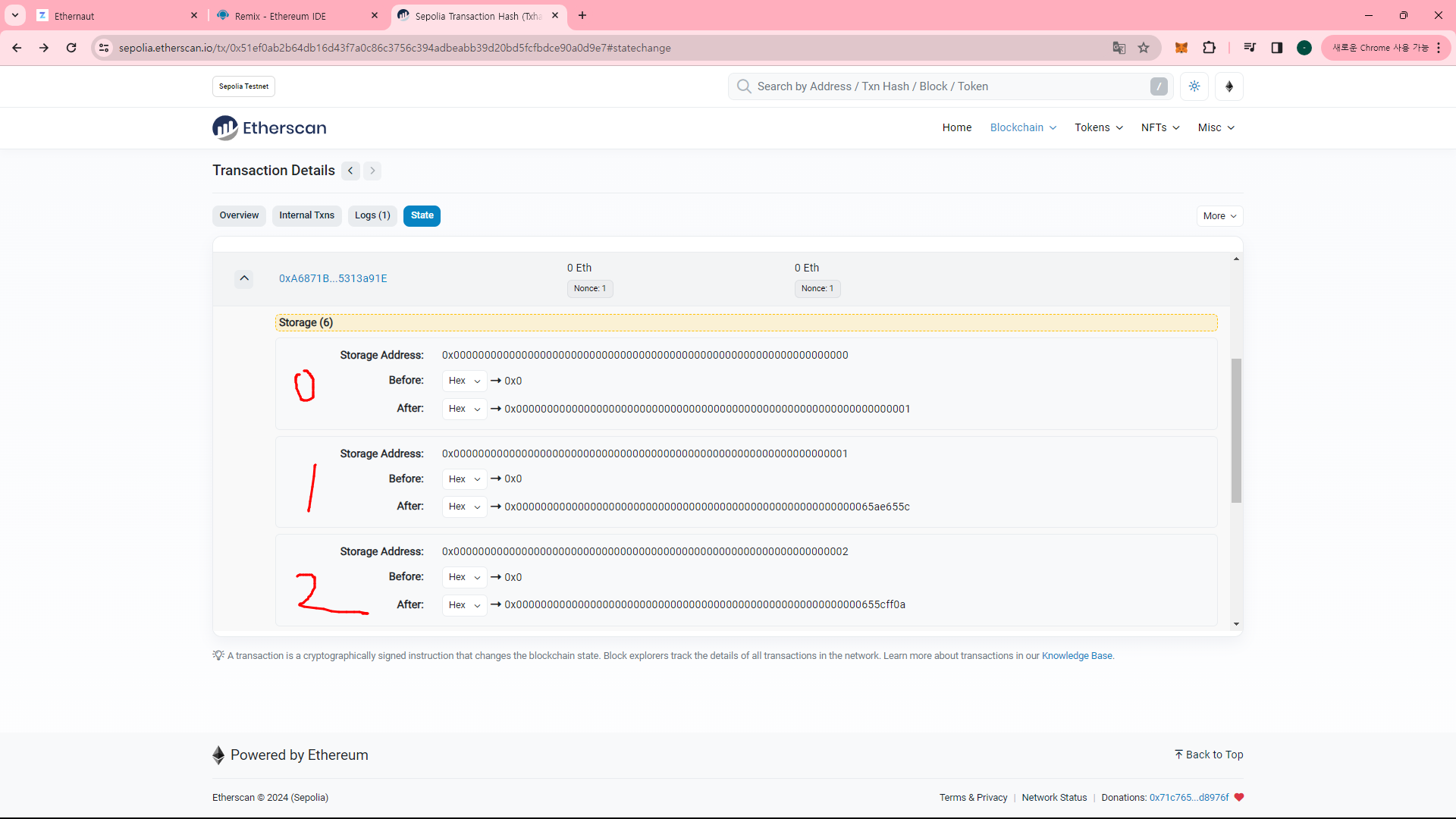
Task: Open the extensions puzzle icon
Action: pos(1210,48)
